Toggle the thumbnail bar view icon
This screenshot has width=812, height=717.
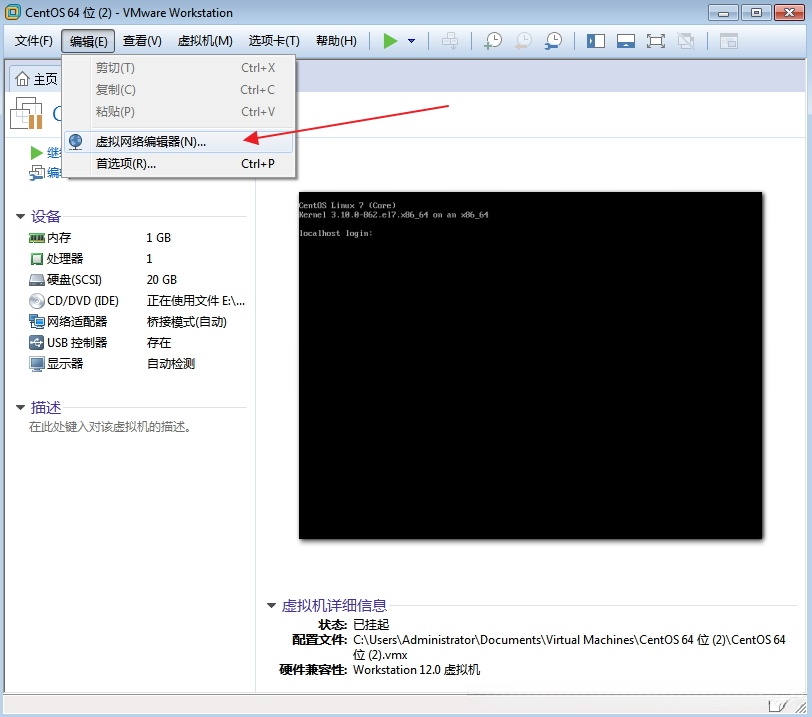coord(626,41)
